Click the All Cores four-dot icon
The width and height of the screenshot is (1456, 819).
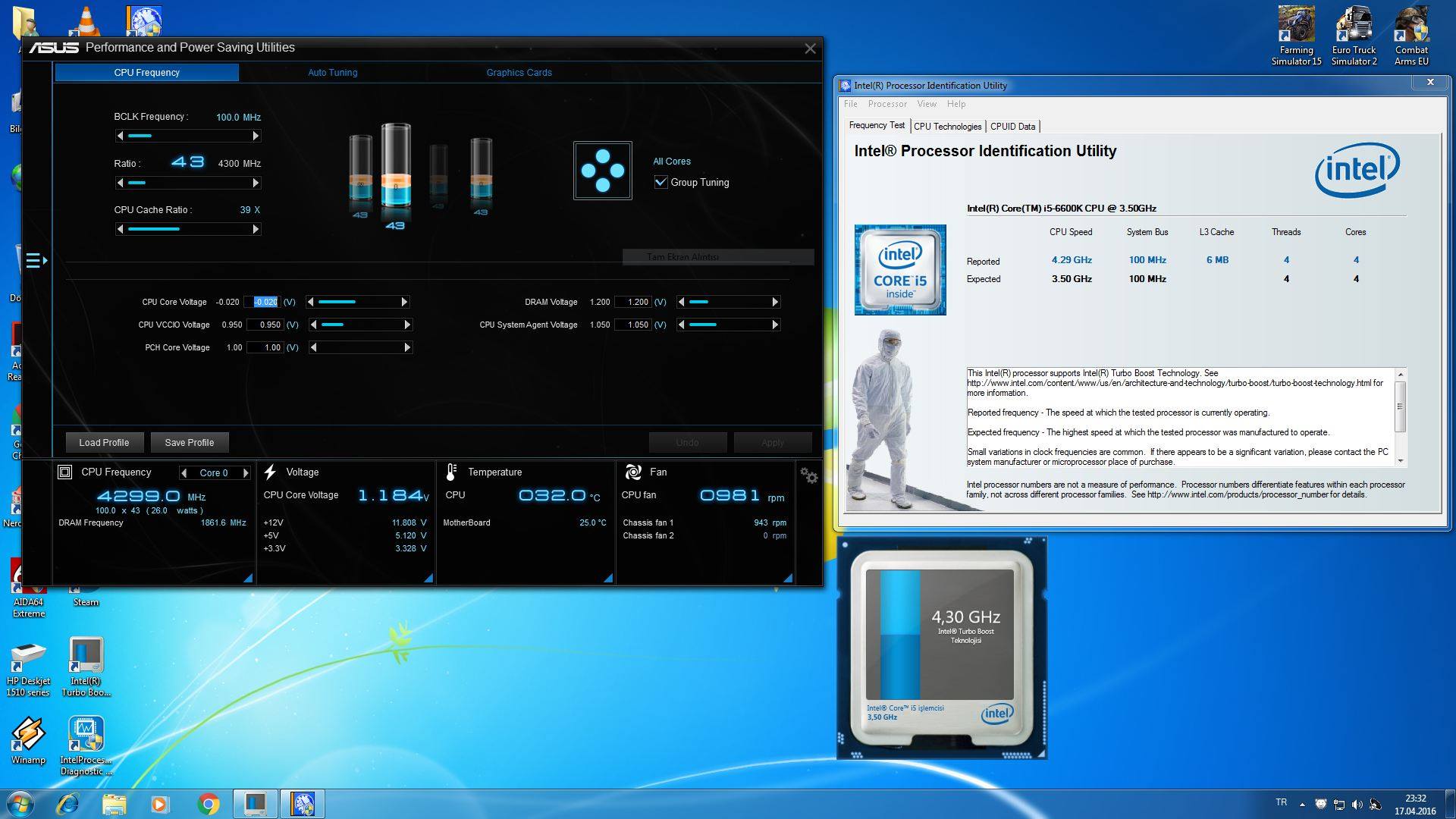[x=602, y=171]
